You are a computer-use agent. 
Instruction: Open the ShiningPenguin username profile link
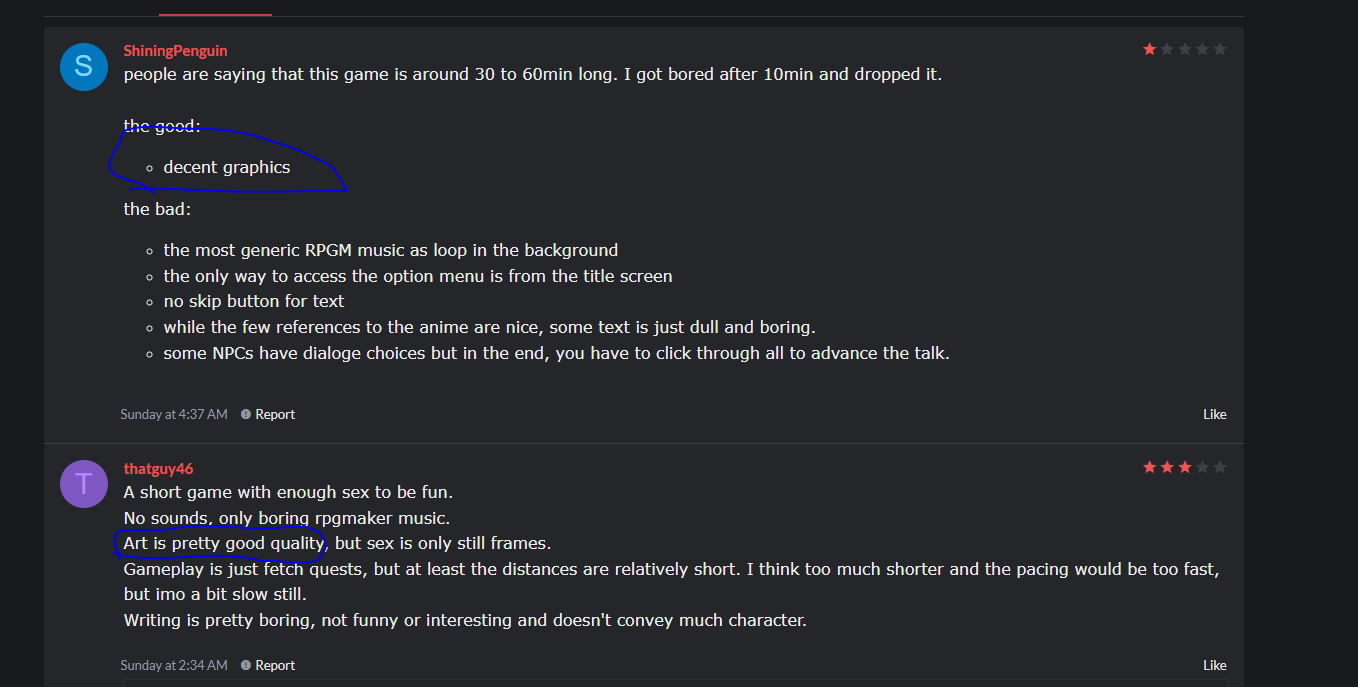point(175,50)
